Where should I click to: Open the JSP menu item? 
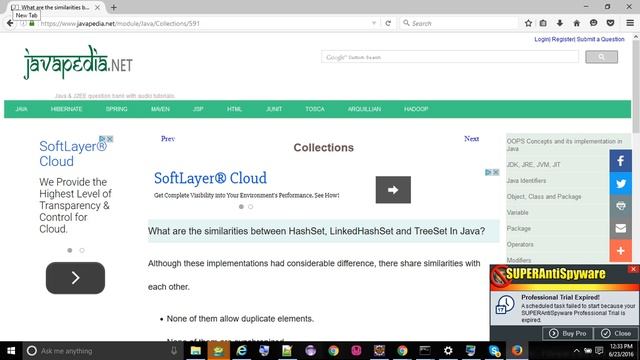pos(198,109)
